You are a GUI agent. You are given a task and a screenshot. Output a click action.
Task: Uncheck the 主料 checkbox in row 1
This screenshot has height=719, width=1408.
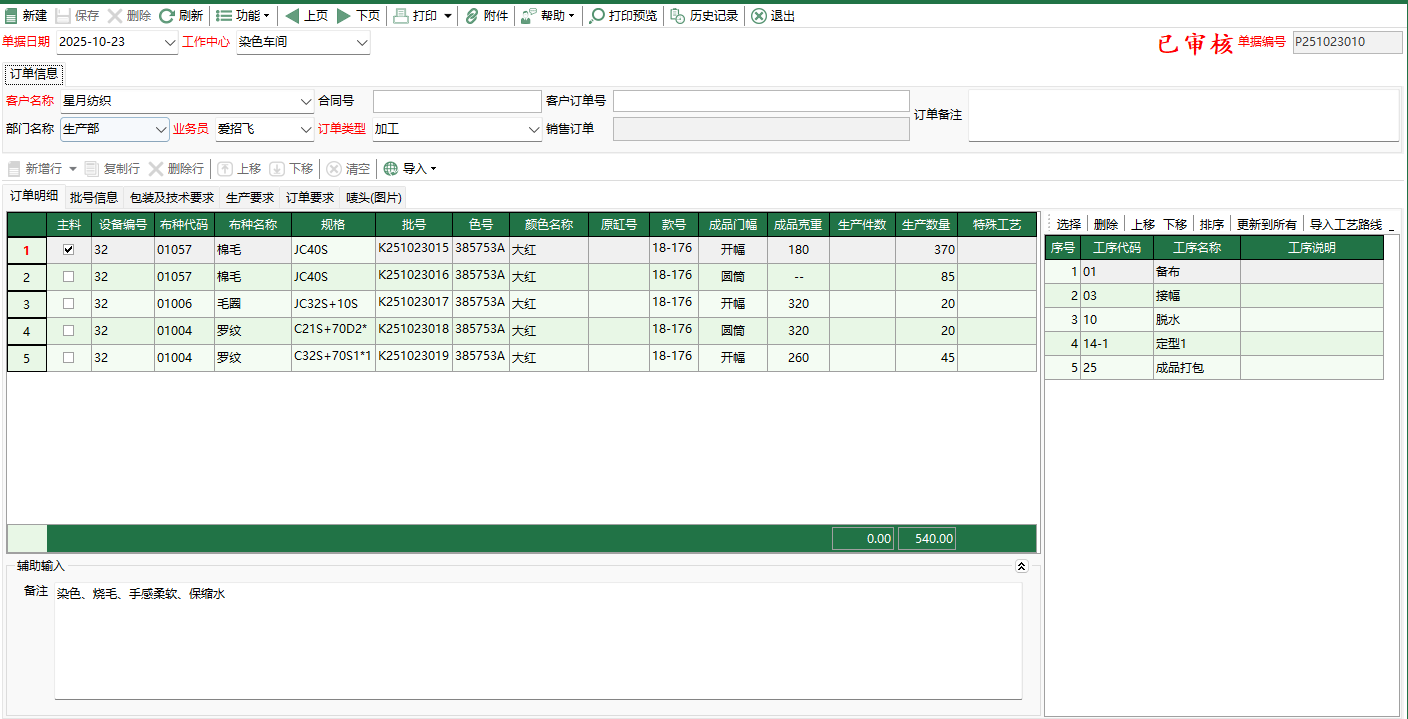tap(69, 250)
